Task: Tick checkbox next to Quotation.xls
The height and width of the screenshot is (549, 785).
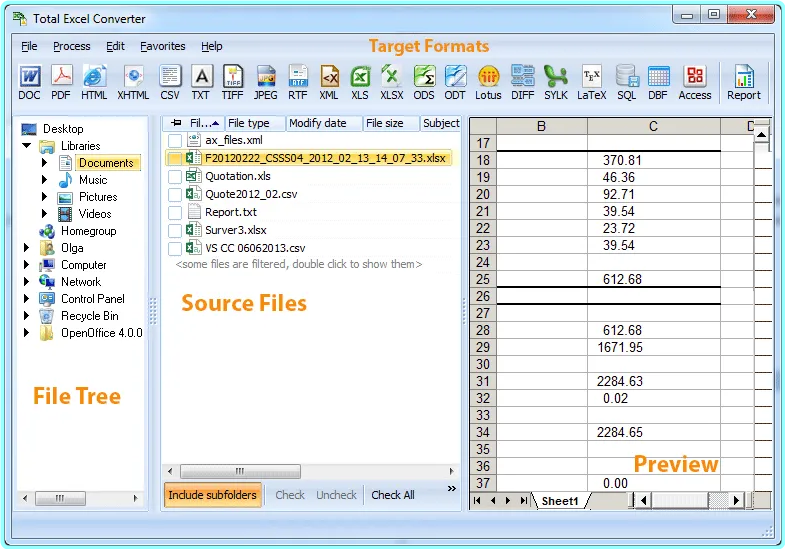Action: tap(175, 177)
